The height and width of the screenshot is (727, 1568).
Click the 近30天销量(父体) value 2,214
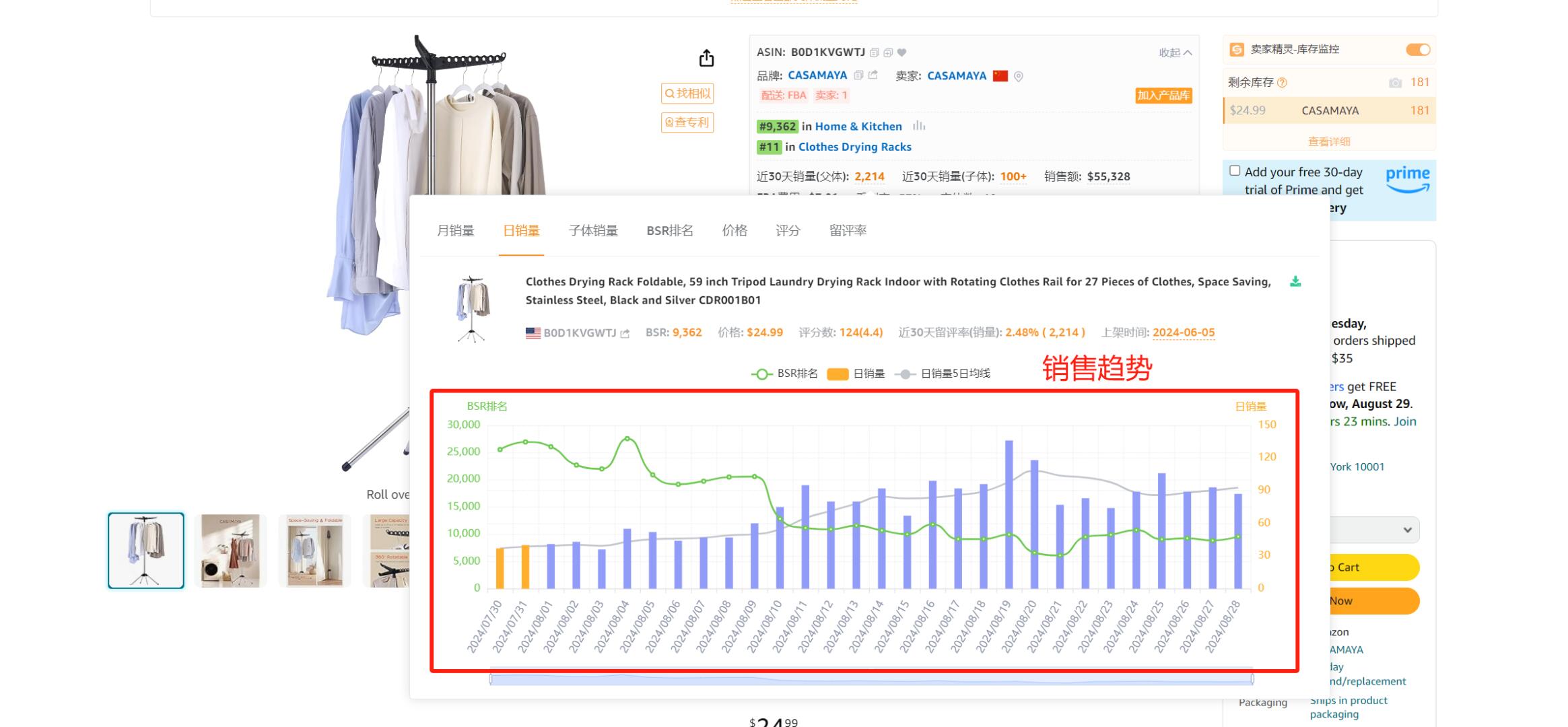pos(869,177)
